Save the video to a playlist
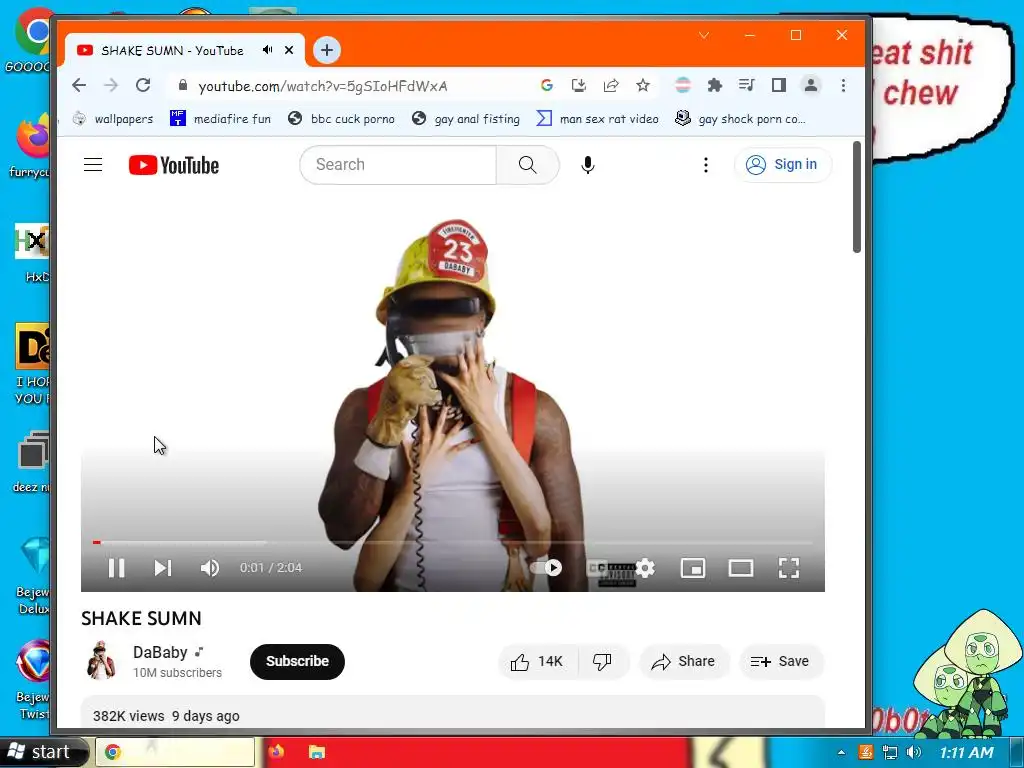This screenshot has height=768, width=1024. [x=781, y=662]
